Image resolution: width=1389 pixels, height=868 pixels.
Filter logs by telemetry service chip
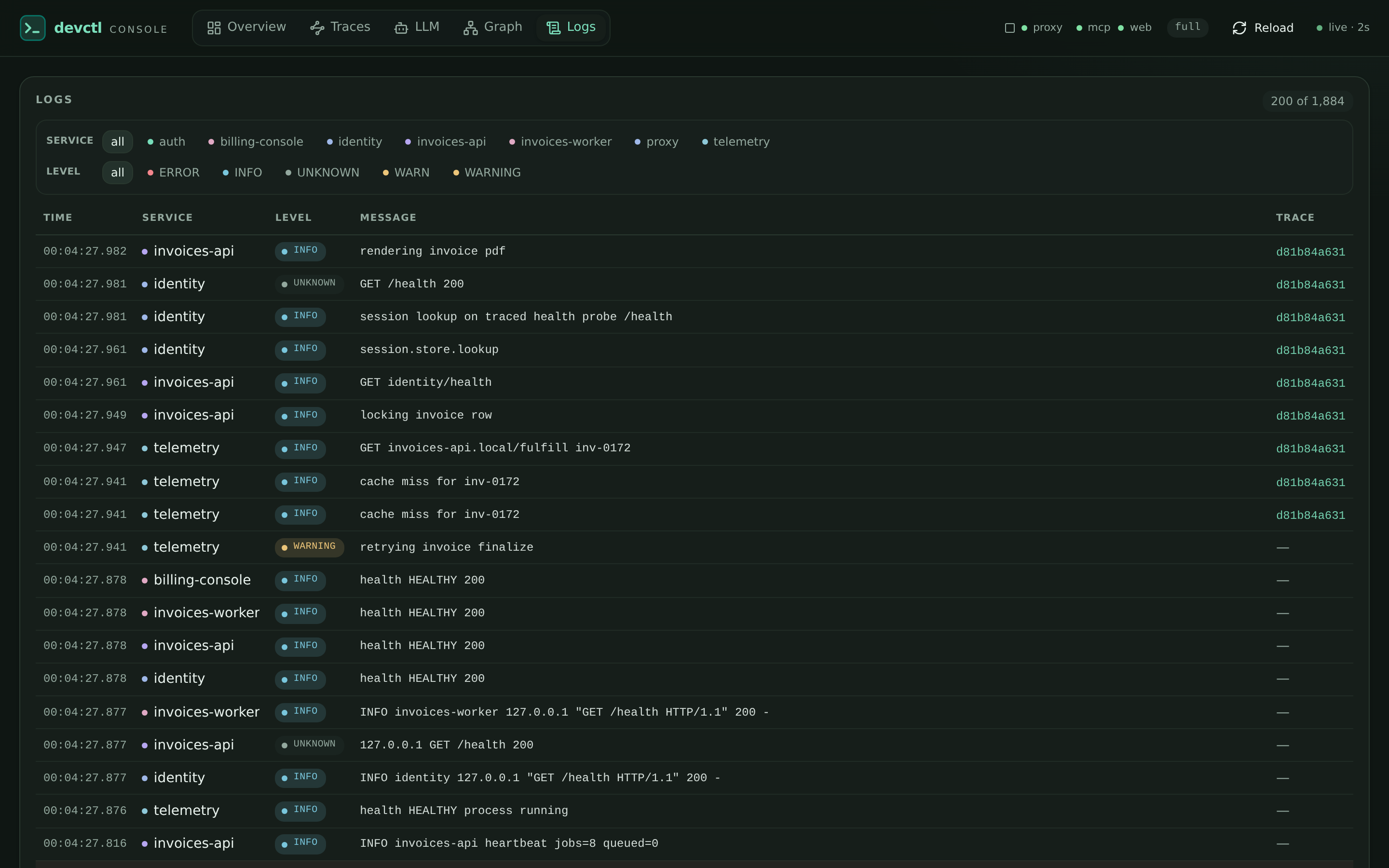coord(736,142)
